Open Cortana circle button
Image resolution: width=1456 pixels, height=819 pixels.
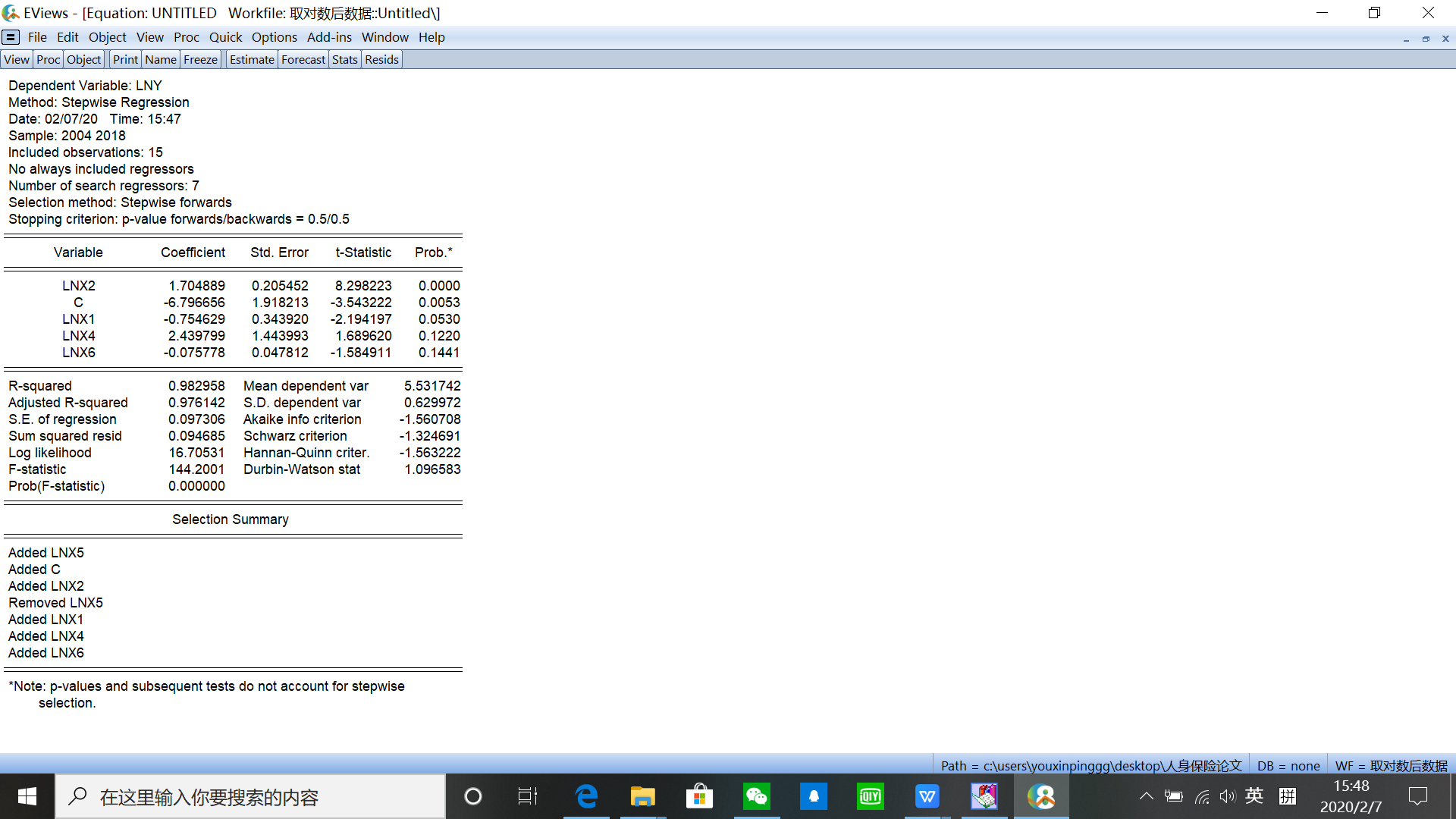[x=472, y=796]
